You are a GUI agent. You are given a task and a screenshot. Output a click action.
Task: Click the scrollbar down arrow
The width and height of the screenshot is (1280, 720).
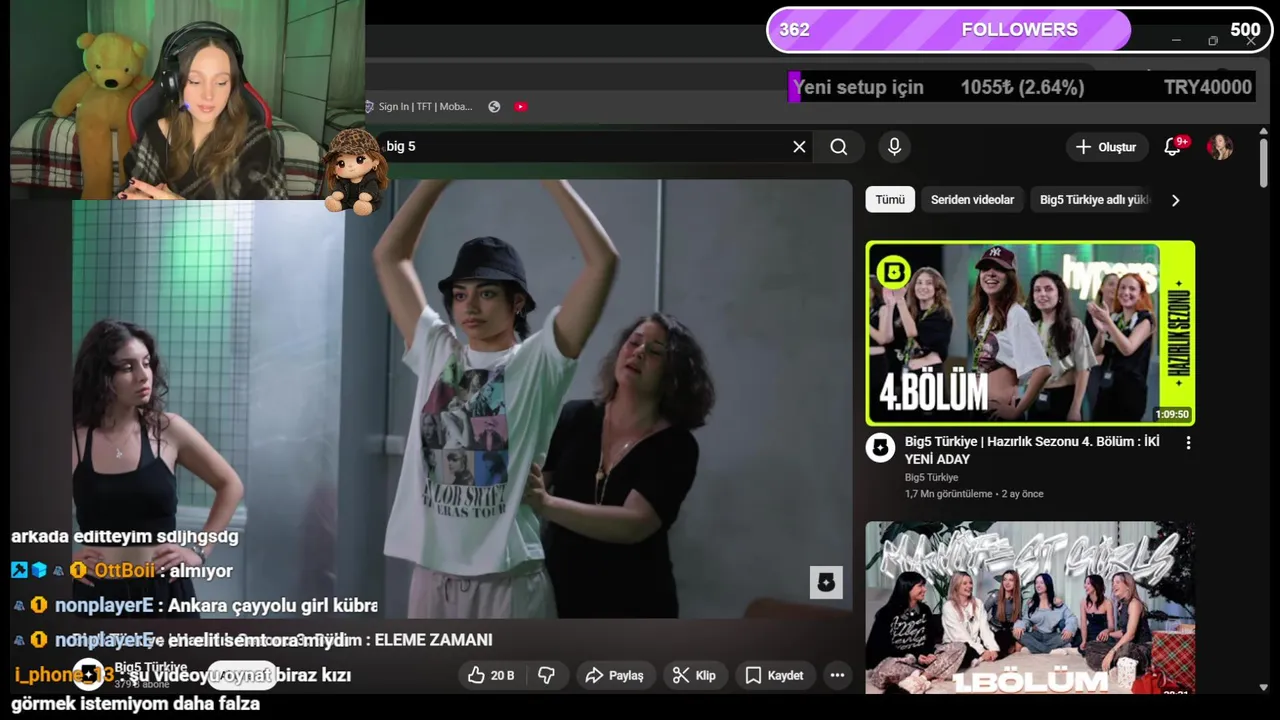point(1263,687)
